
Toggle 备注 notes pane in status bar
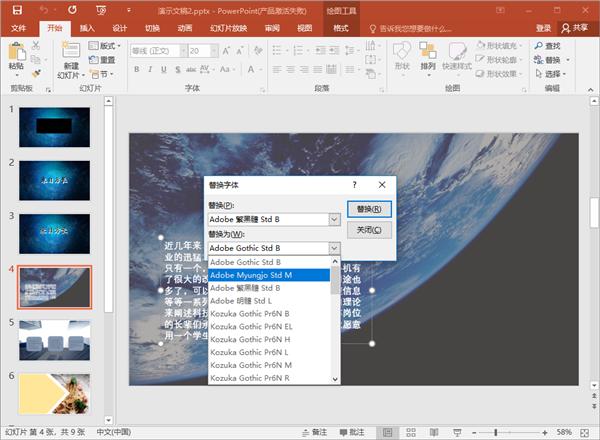click(x=315, y=432)
